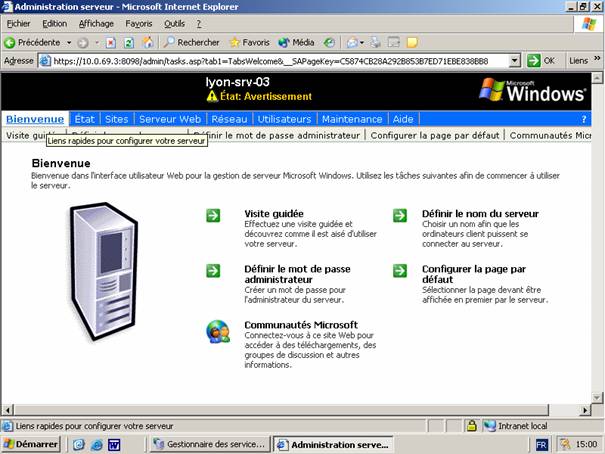Switch to the Réseau tab
The image size is (605, 454).
coord(228,119)
